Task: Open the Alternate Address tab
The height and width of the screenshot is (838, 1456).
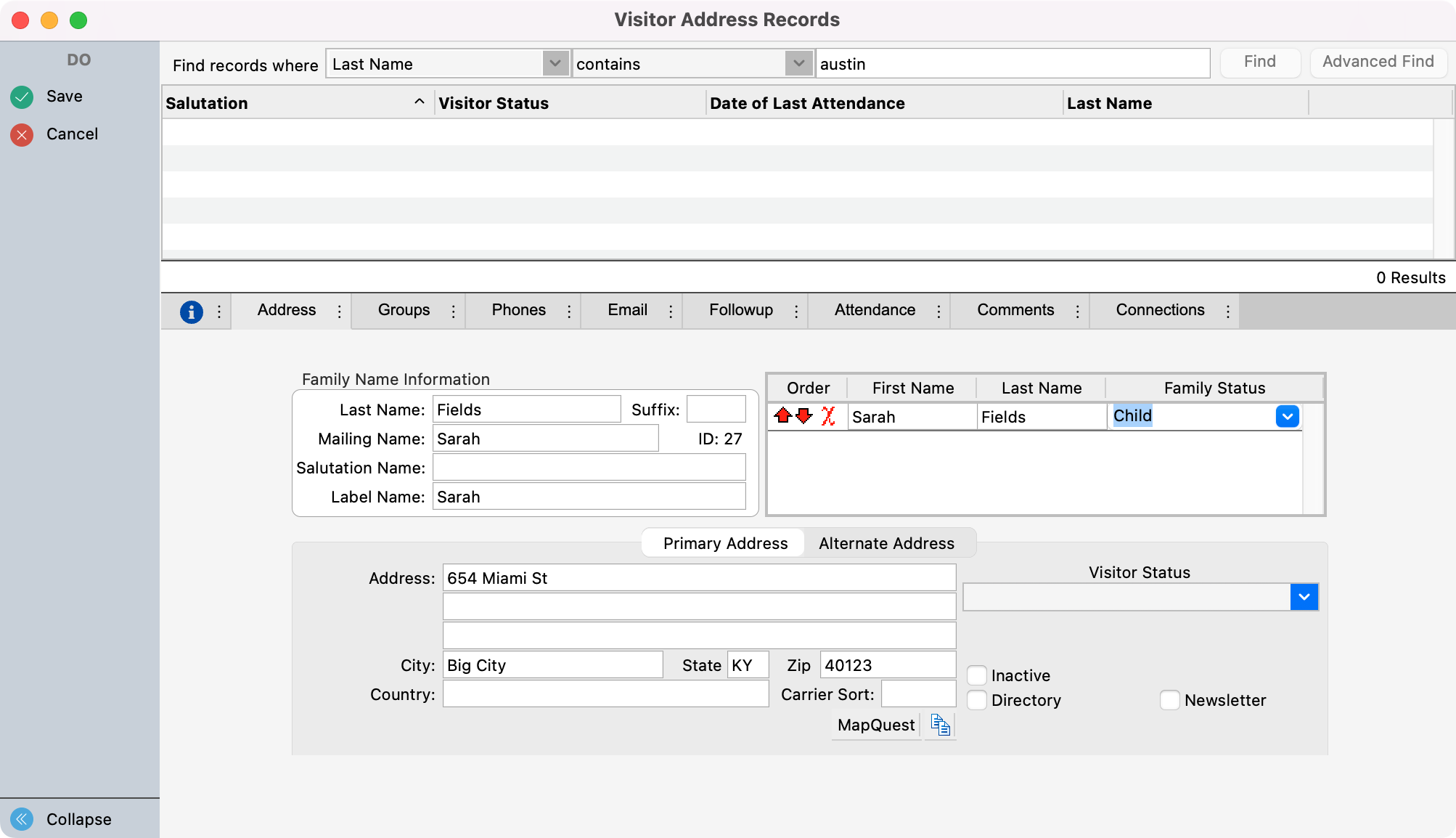Action: pyautogui.click(x=886, y=542)
